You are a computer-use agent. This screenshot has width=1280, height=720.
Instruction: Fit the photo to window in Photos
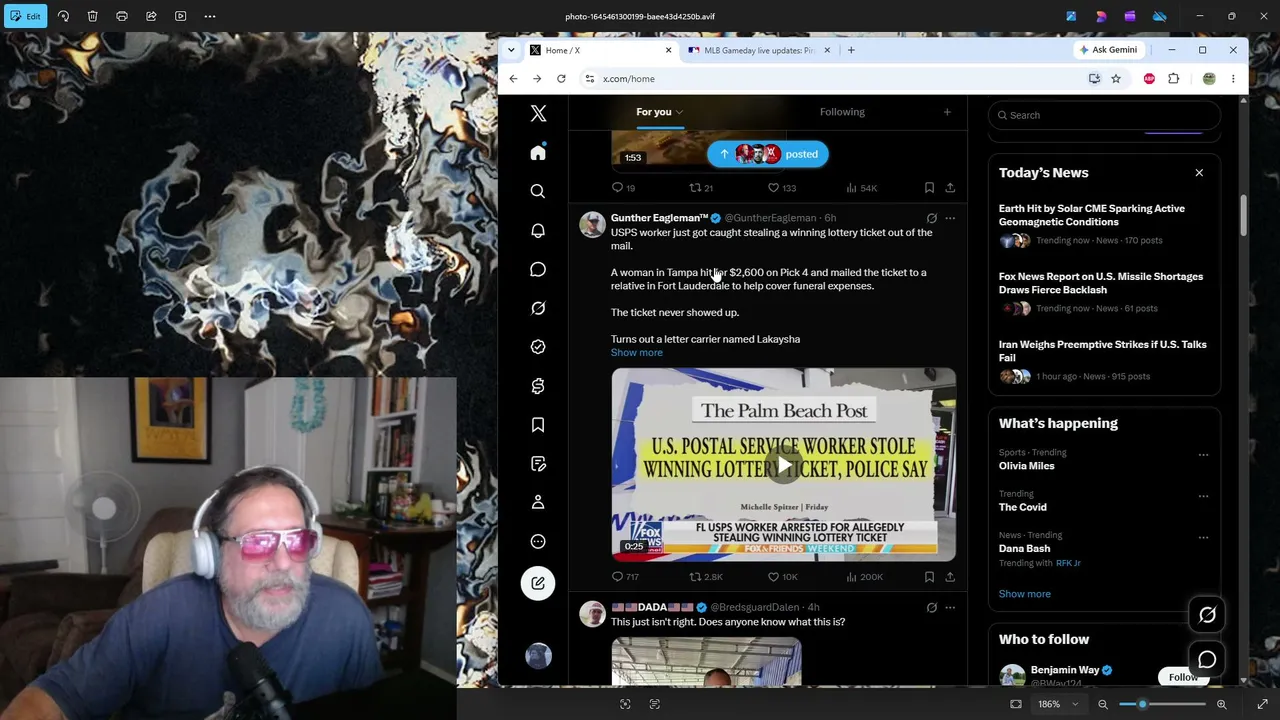[1016, 704]
